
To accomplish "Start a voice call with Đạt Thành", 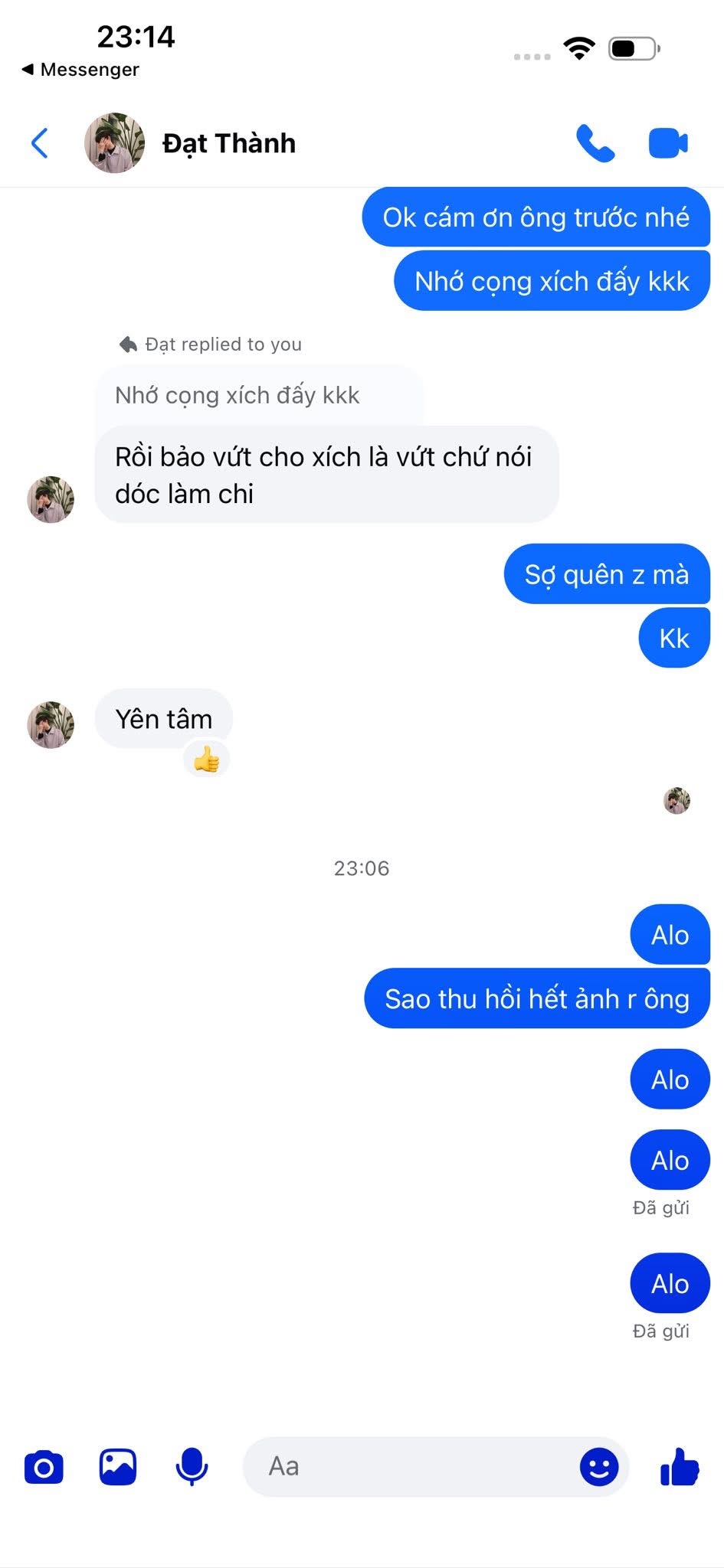I will (x=595, y=143).
